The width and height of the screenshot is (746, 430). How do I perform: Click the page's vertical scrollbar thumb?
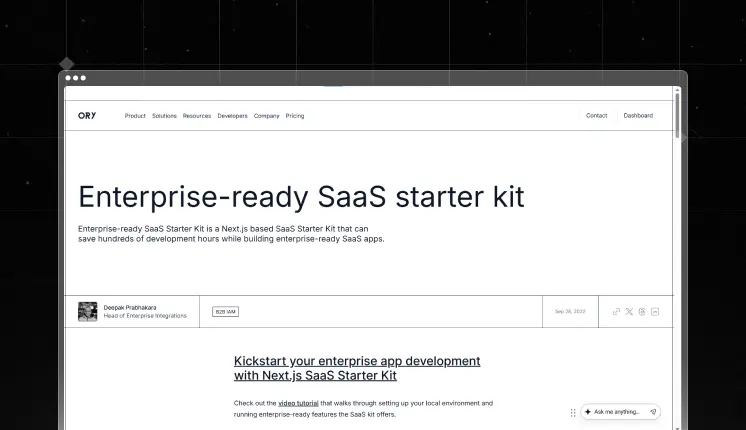click(677, 114)
